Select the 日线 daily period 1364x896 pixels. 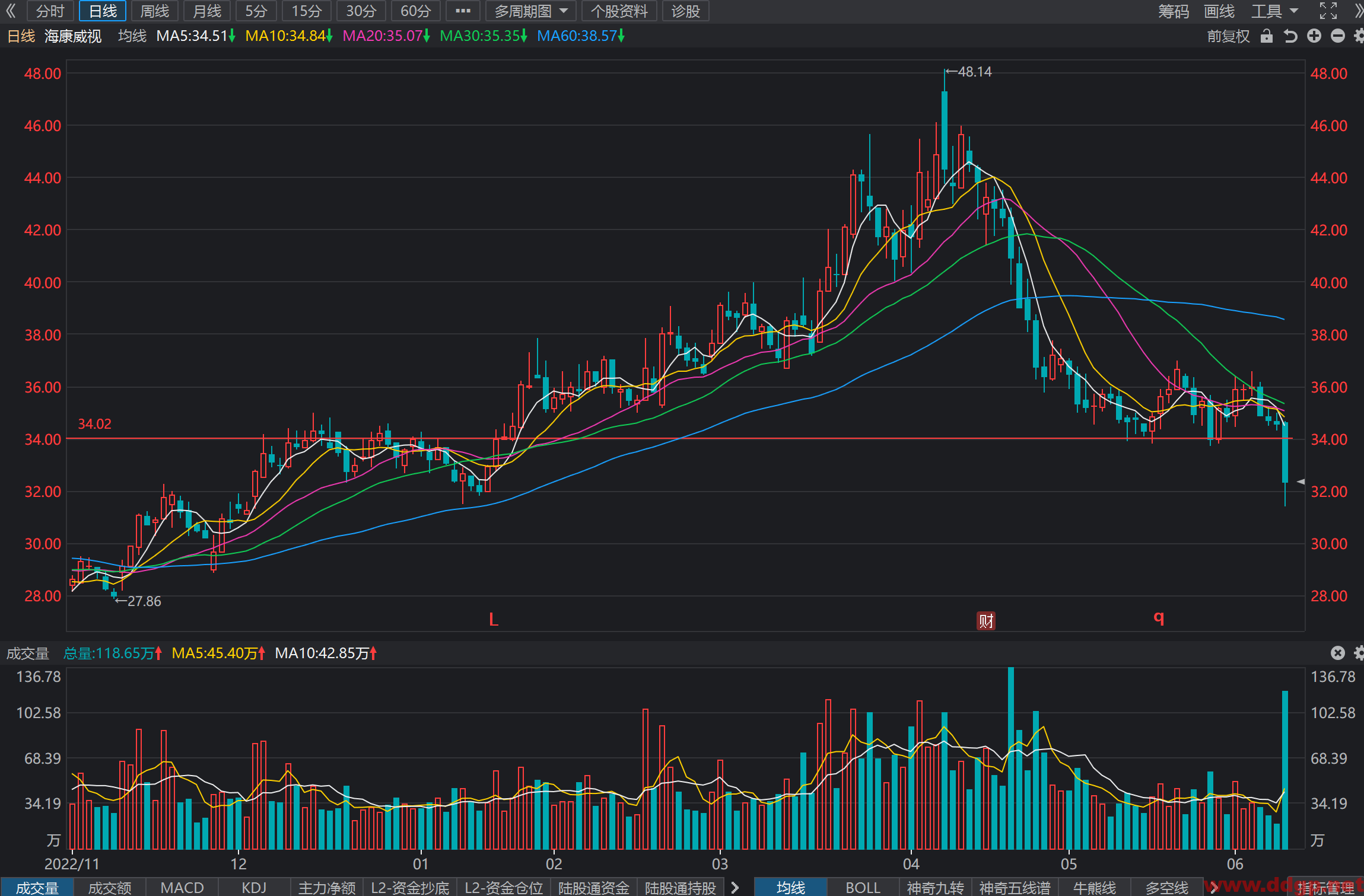(x=103, y=11)
